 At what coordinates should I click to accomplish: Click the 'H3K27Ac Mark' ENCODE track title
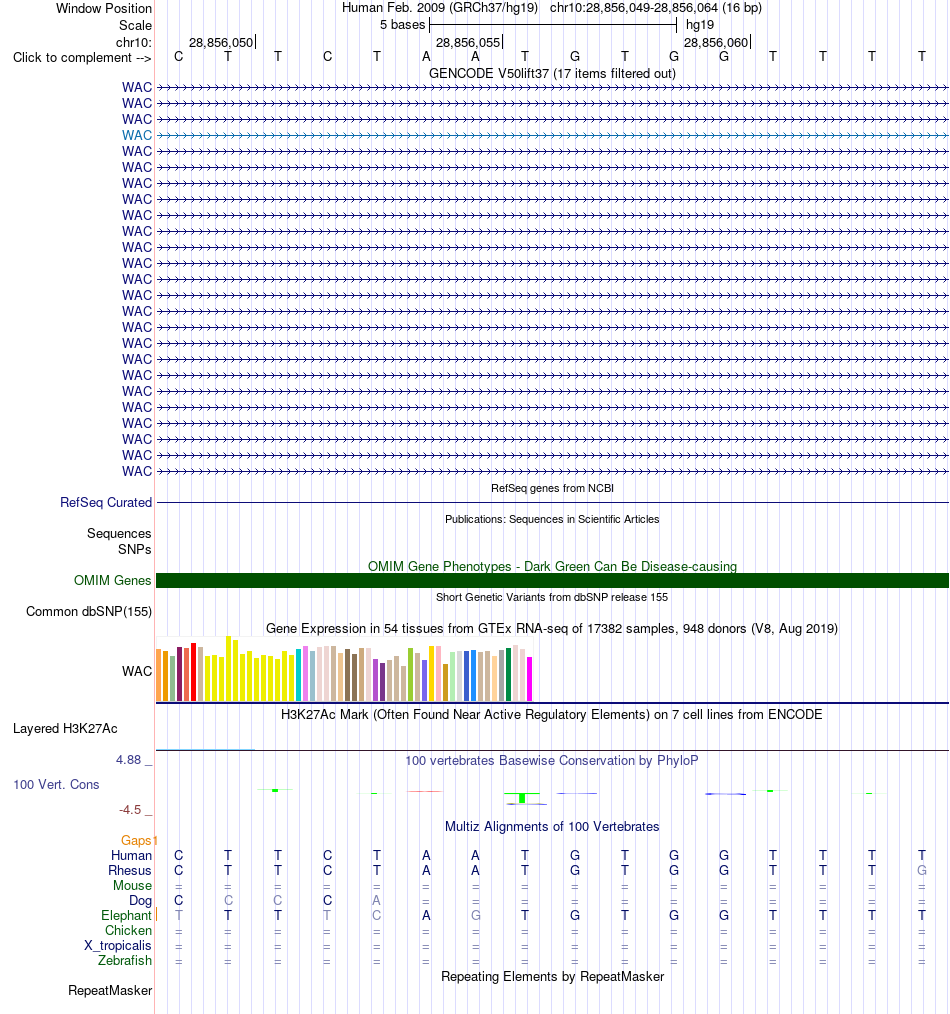click(552, 715)
